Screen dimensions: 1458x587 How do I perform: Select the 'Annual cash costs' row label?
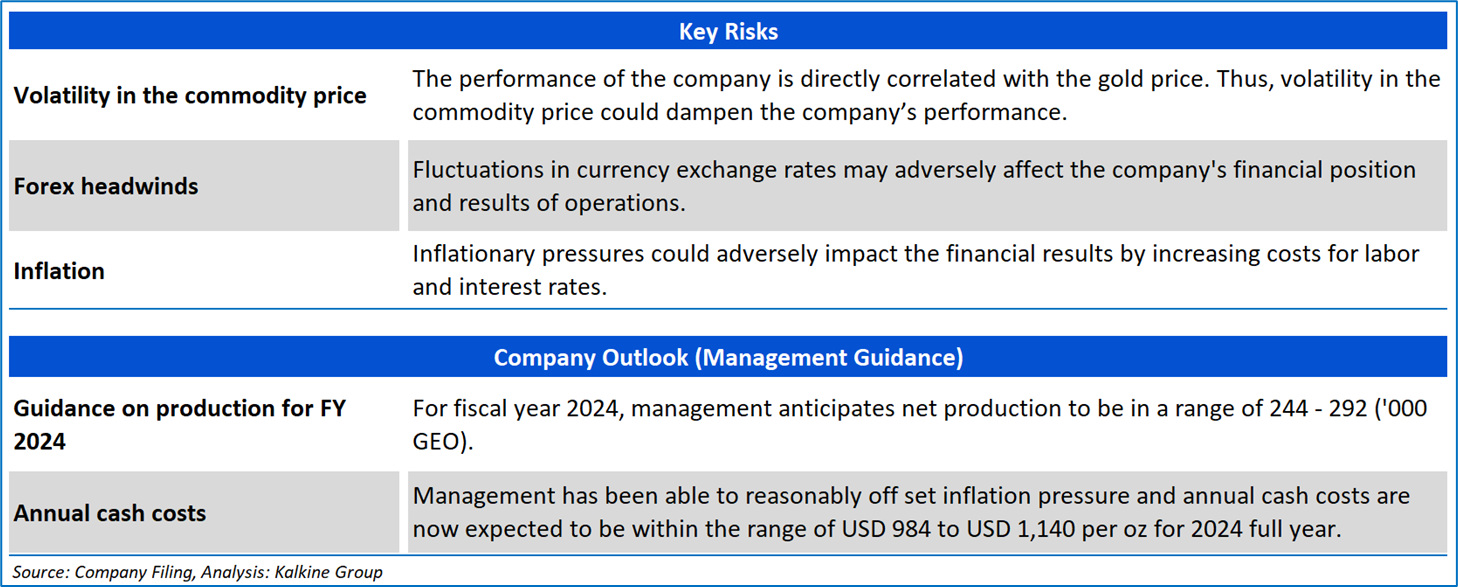110,513
